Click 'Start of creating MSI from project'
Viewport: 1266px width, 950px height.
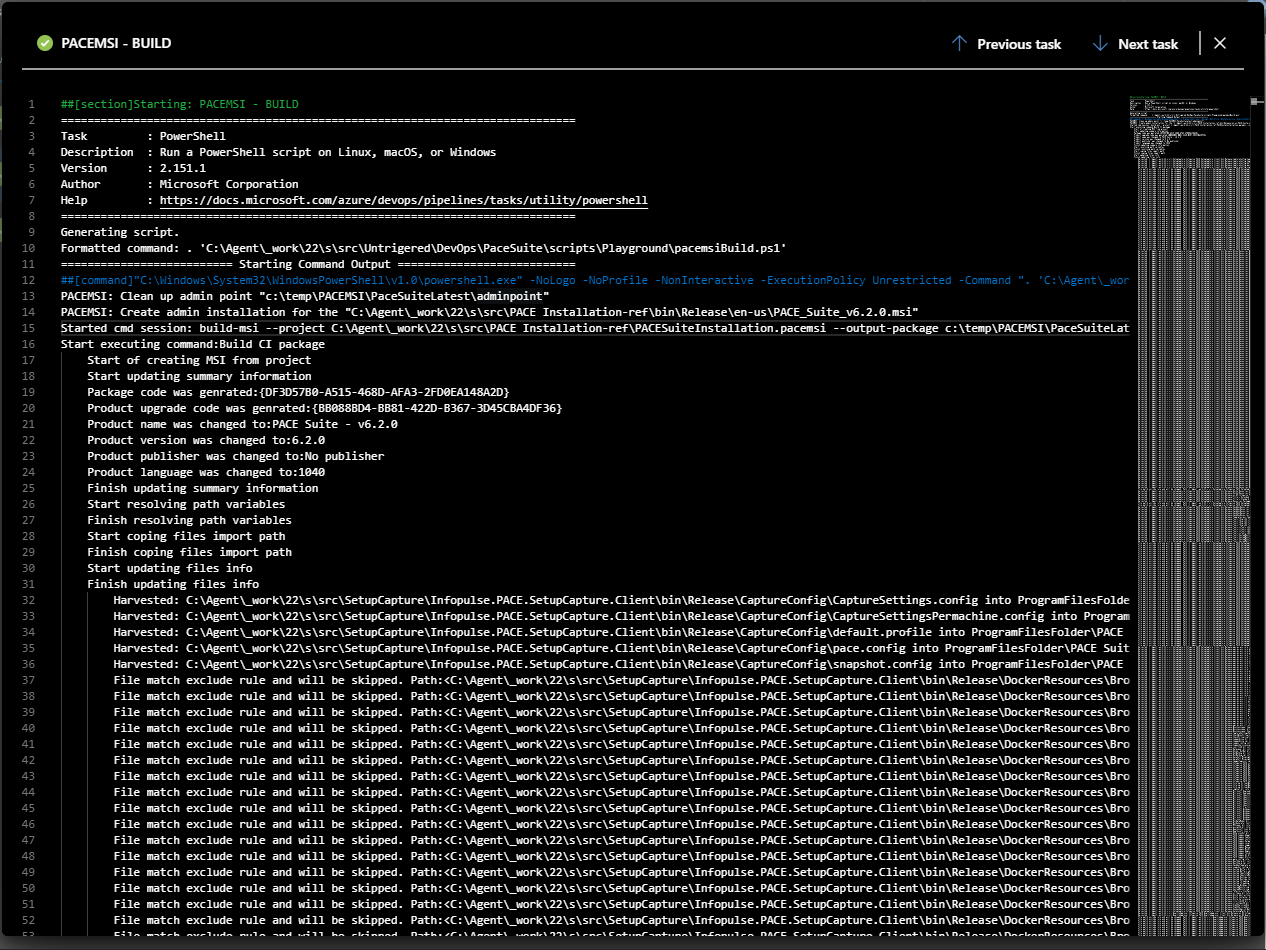coord(199,360)
